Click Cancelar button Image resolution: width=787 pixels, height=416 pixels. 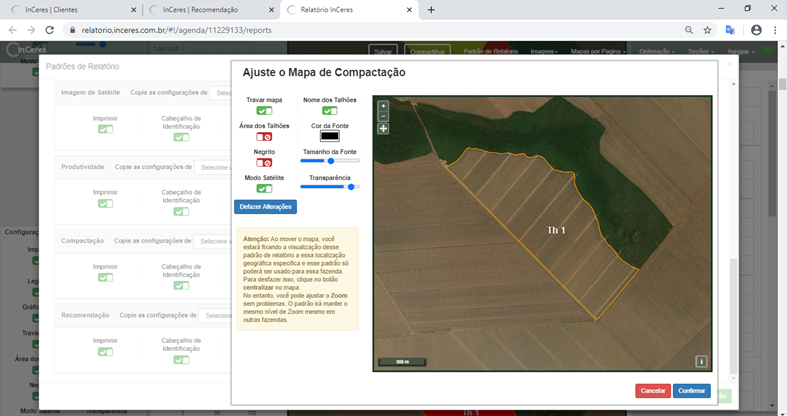pyautogui.click(x=652, y=390)
